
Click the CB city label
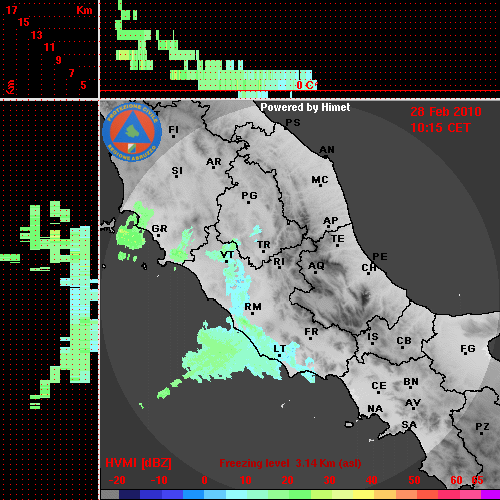click(404, 341)
